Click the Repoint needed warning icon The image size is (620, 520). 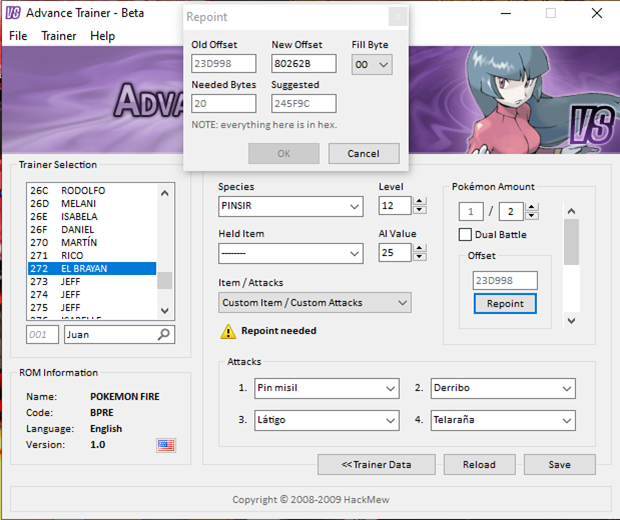click(x=228, y=331)
